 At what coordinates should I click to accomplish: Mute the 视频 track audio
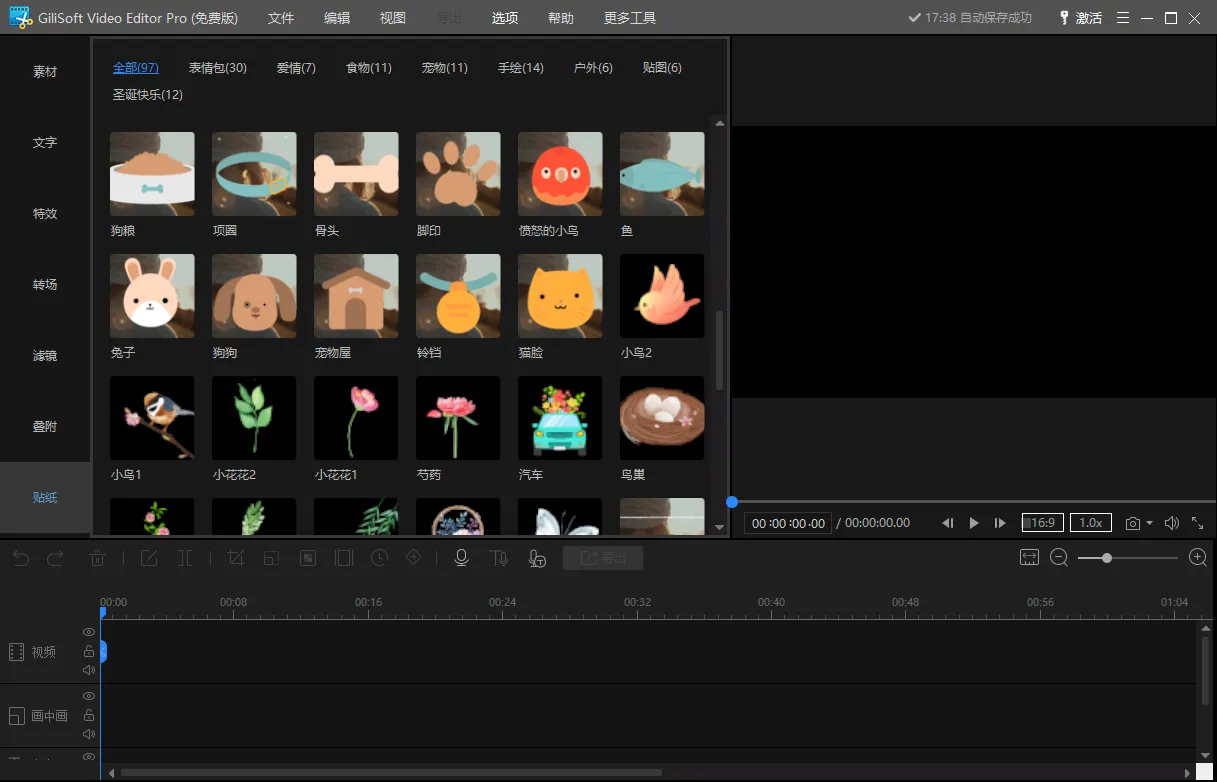coord(89,670)
